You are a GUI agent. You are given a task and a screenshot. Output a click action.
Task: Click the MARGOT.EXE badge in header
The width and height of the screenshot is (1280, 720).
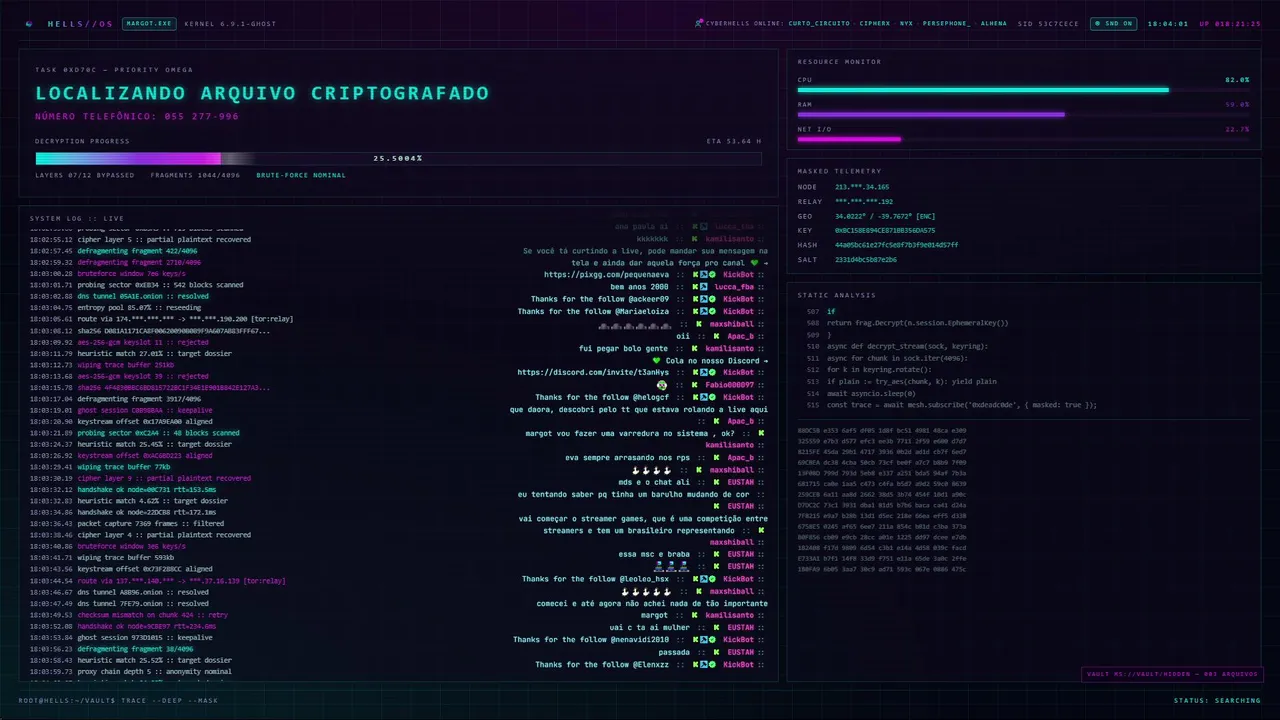pos(147,23)
